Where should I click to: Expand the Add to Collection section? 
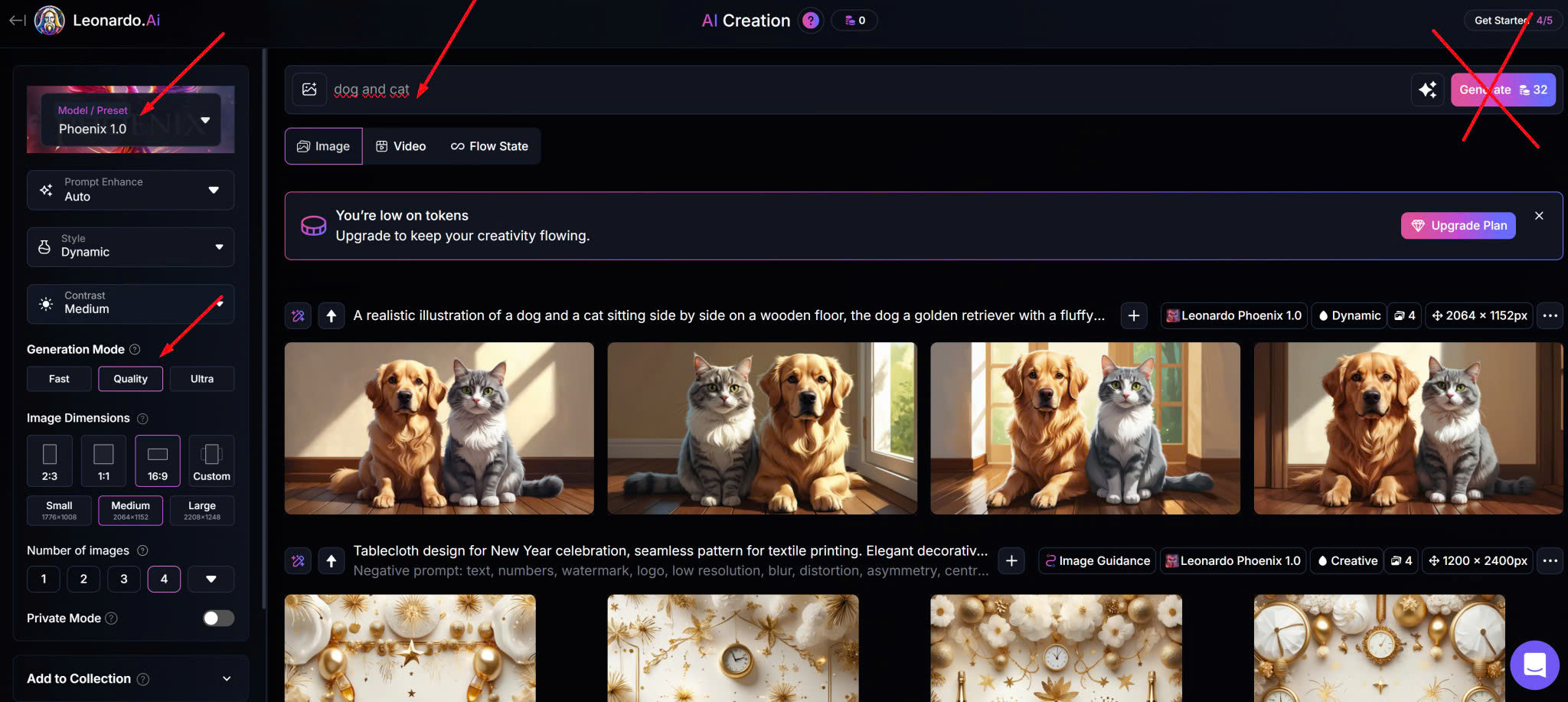[x=131, y=679]
